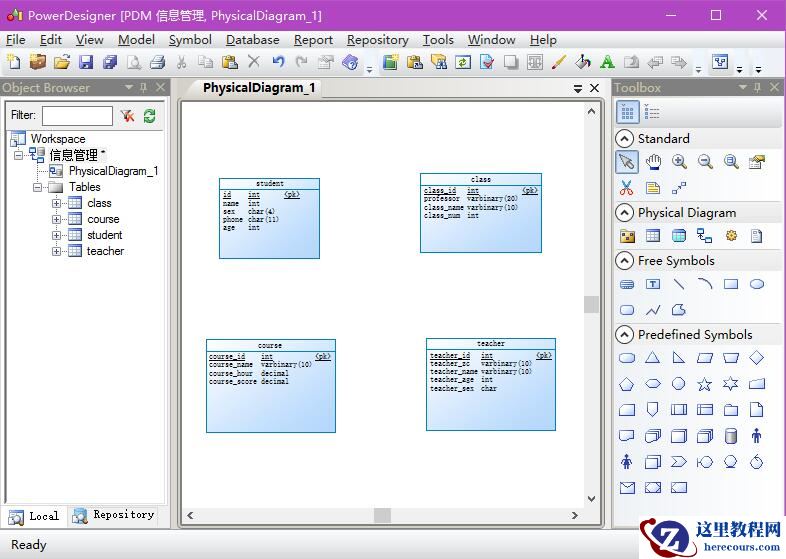Screen dimensions: 786x559
Task: Open the Database menu
Action: (252, 40)
